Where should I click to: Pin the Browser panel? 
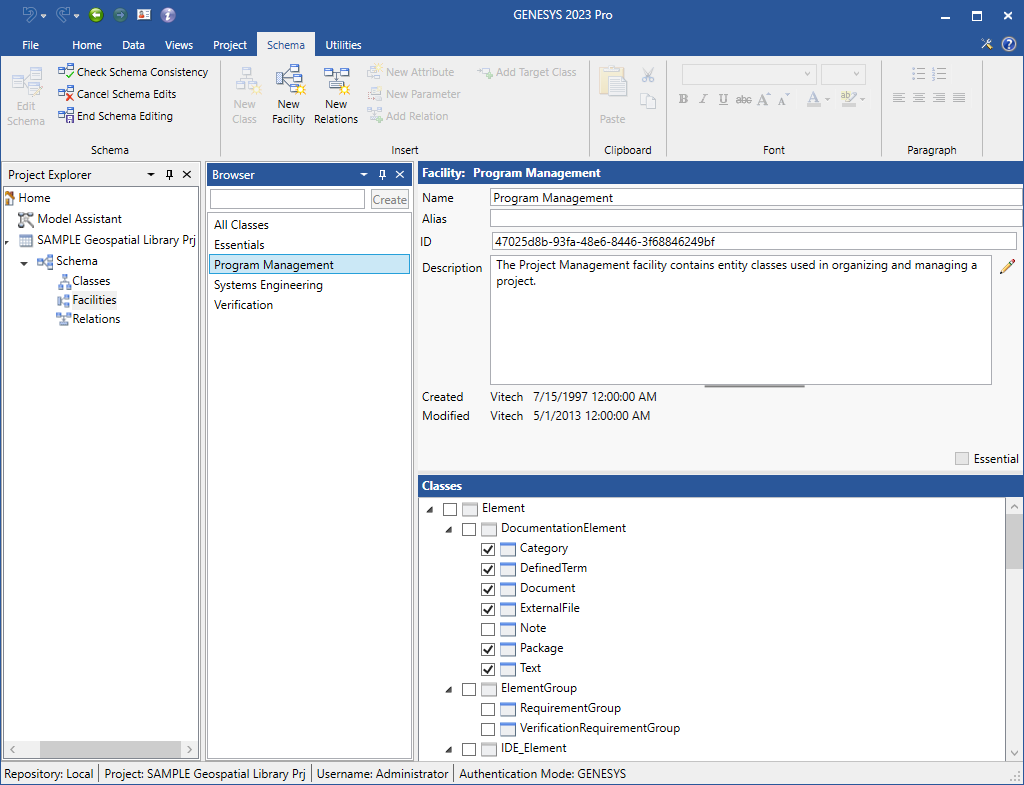[382, 175]
